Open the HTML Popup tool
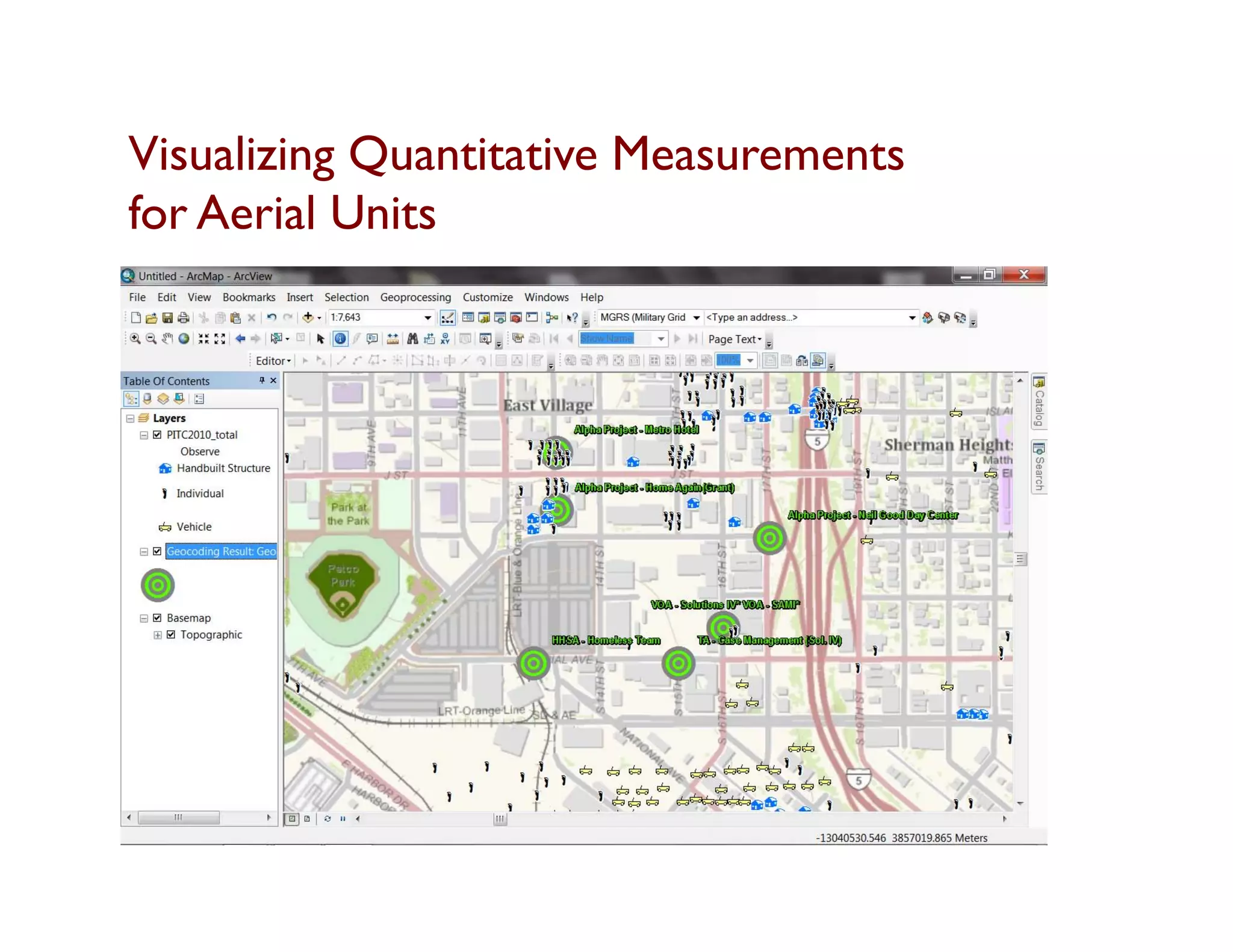Viewport: 1233px width, 952px height. click(x=372, y=339)
